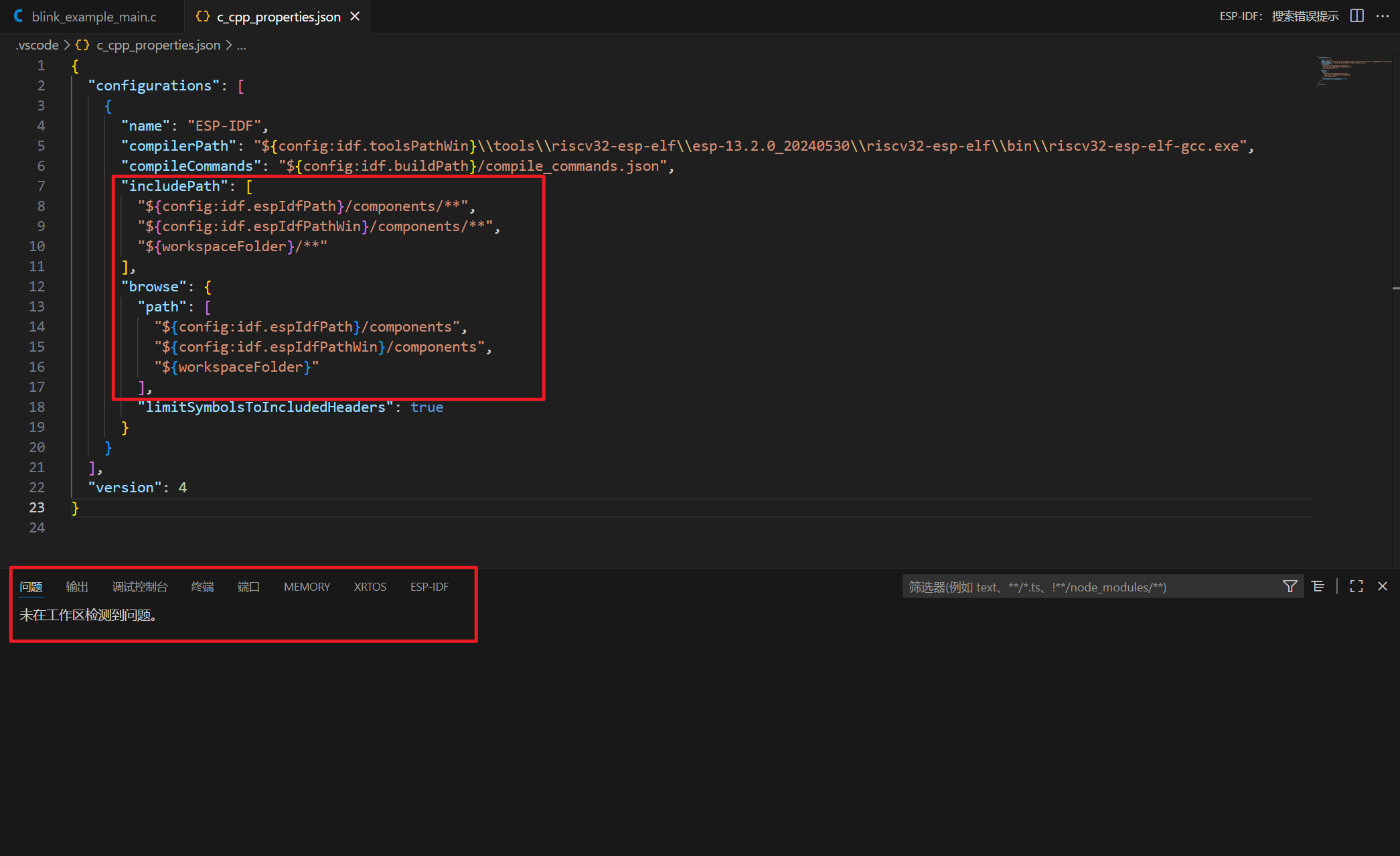
Task: Switch to blink_example_main.c tab
Action: [x=93, y=17]
